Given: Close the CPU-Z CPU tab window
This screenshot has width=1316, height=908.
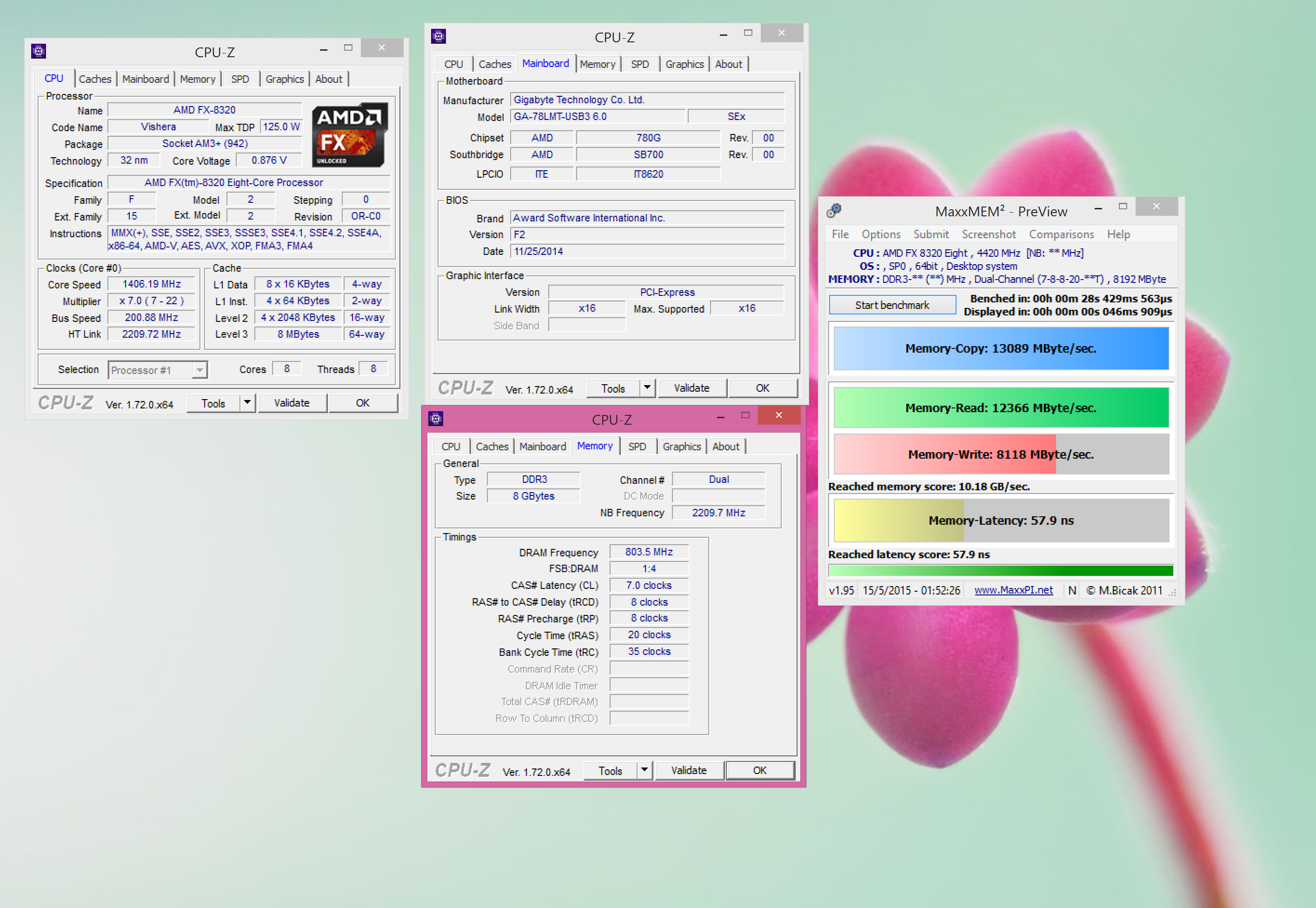Looking at the screenshot, I should tap(382, 48).
